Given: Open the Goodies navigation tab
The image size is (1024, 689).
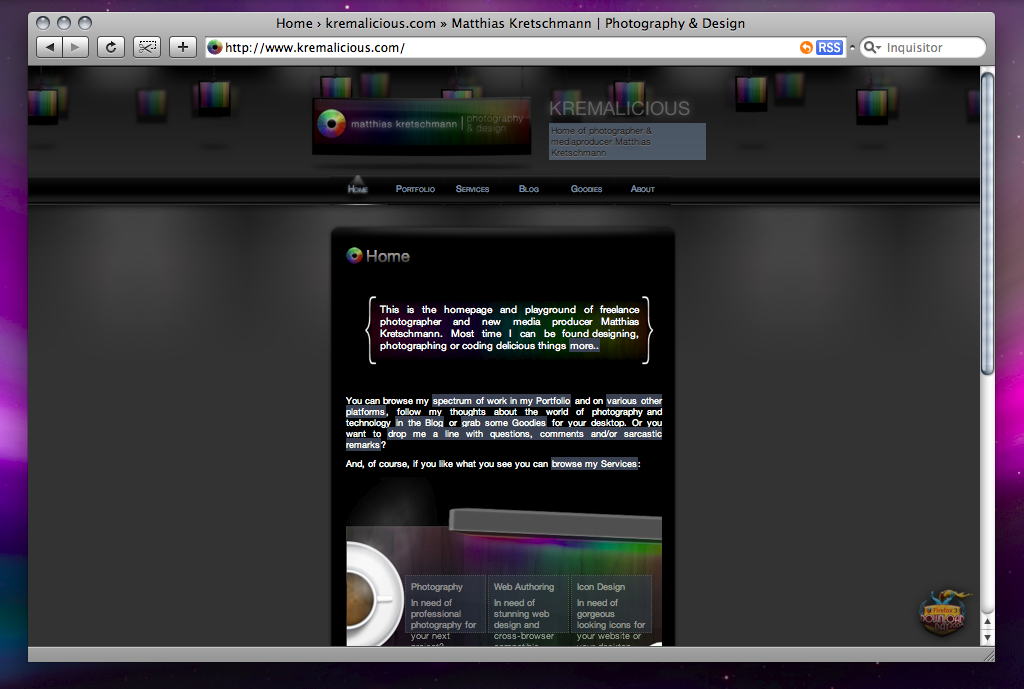Looking at the screenshot, I should tap(586, 189).
